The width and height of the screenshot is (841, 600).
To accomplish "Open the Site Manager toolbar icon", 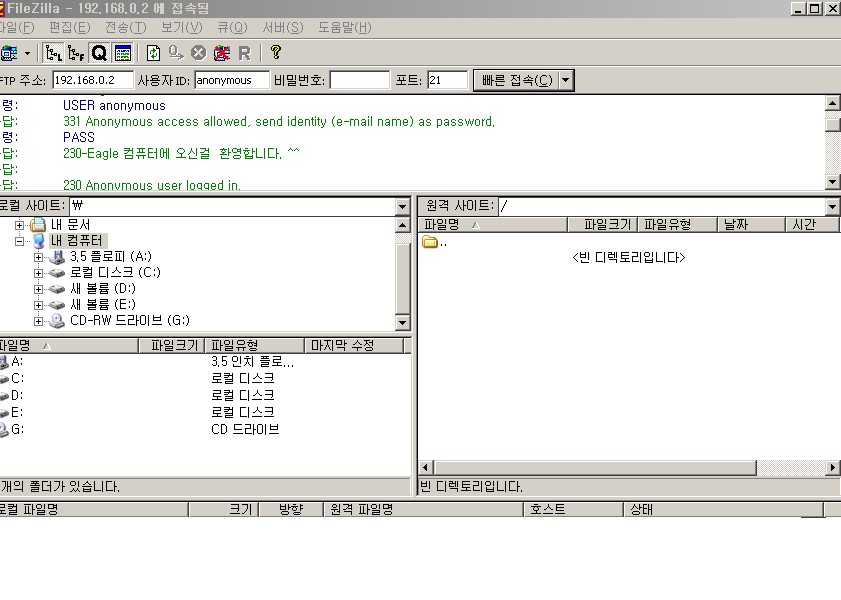I will (x=9, y=53).
